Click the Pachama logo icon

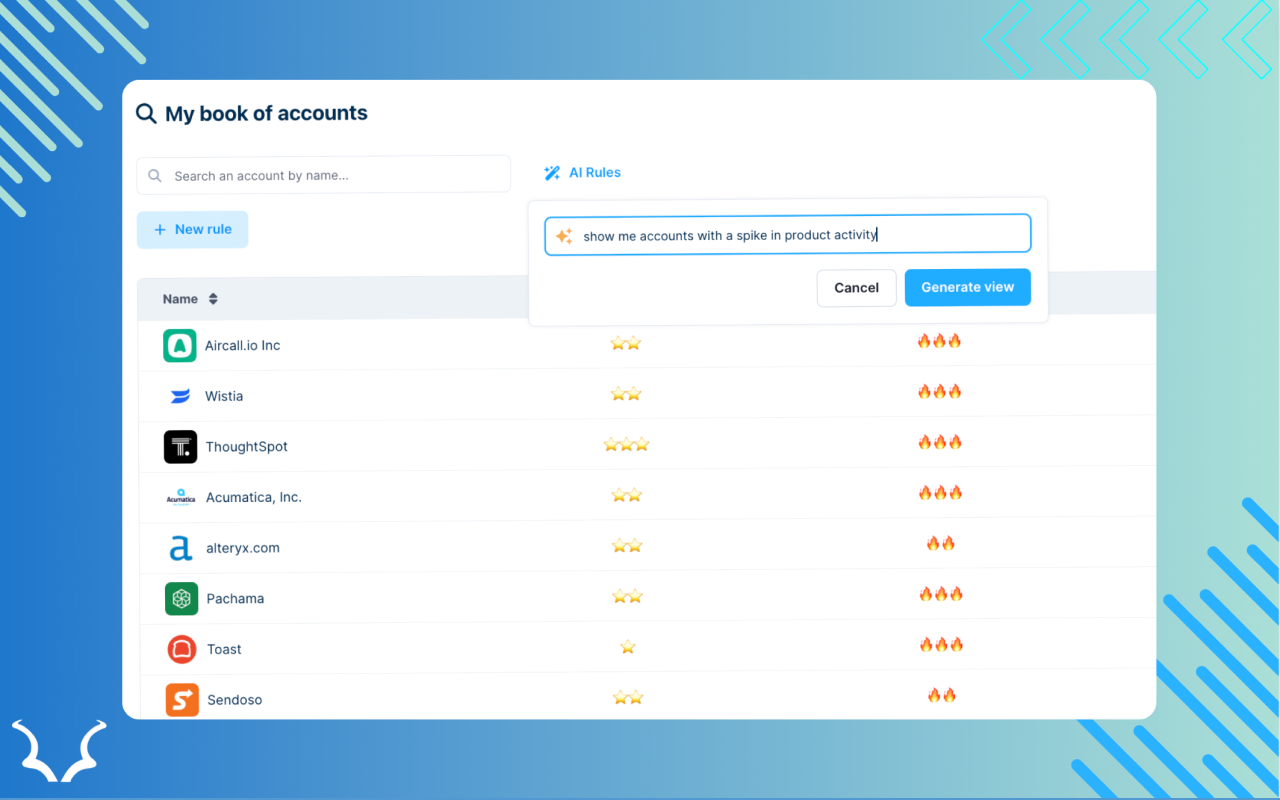[x=181, y=598]
